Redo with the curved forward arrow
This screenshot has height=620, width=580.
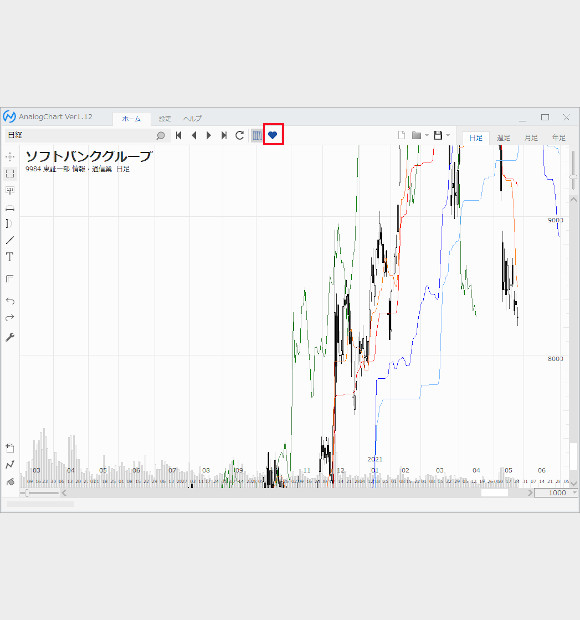tap(10, 318)
